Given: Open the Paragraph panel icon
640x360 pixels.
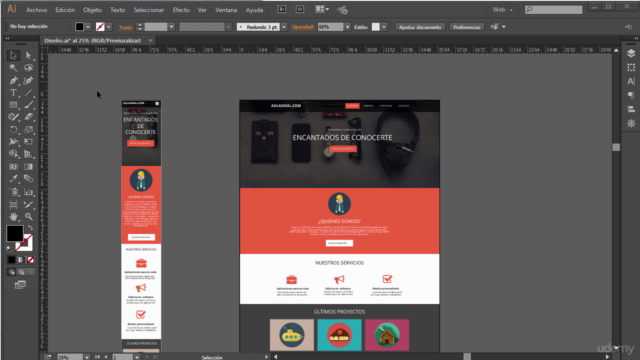Looking at the screenshot, I should click(631, 95).
